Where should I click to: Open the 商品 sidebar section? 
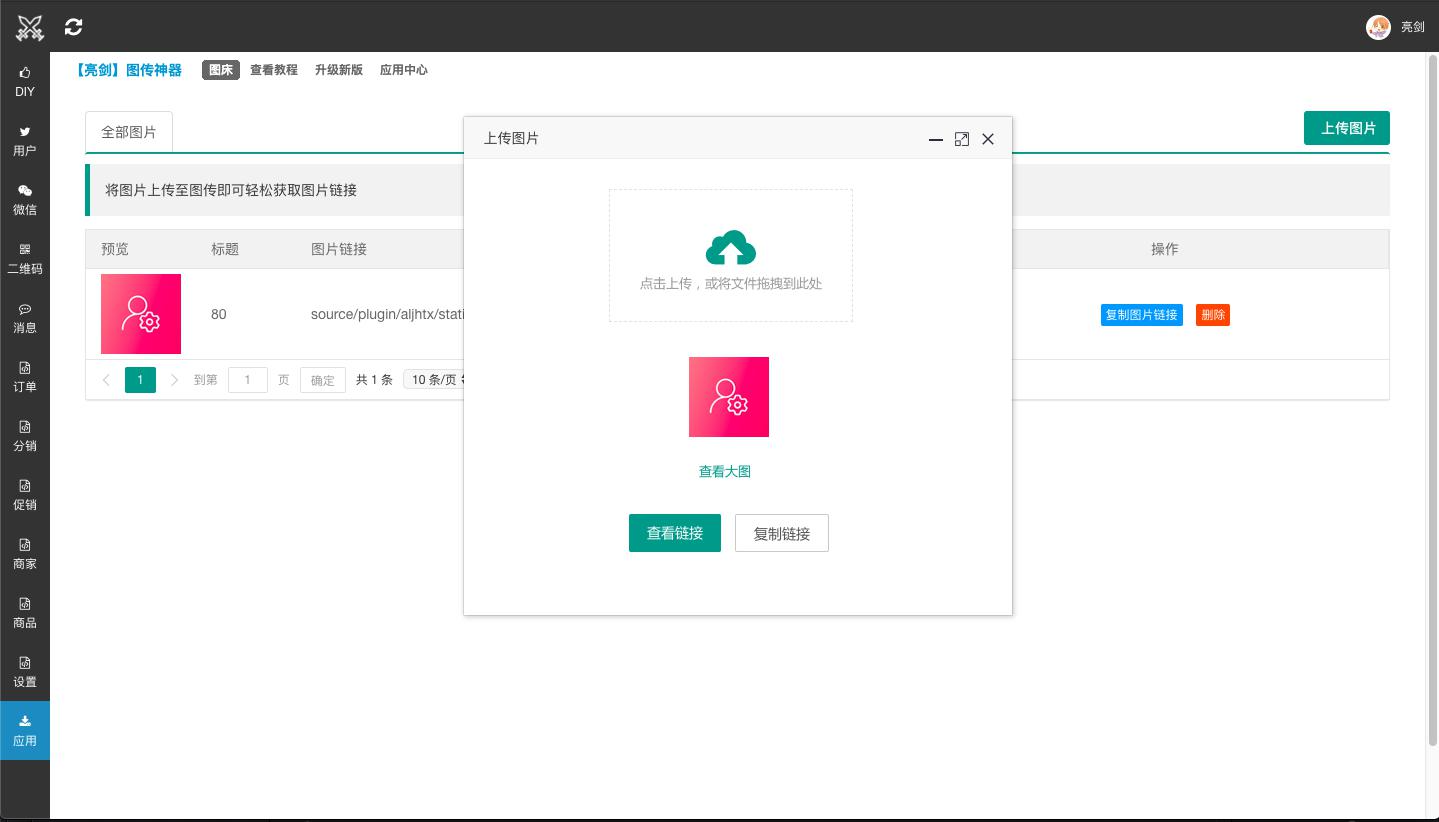(25, 613)
